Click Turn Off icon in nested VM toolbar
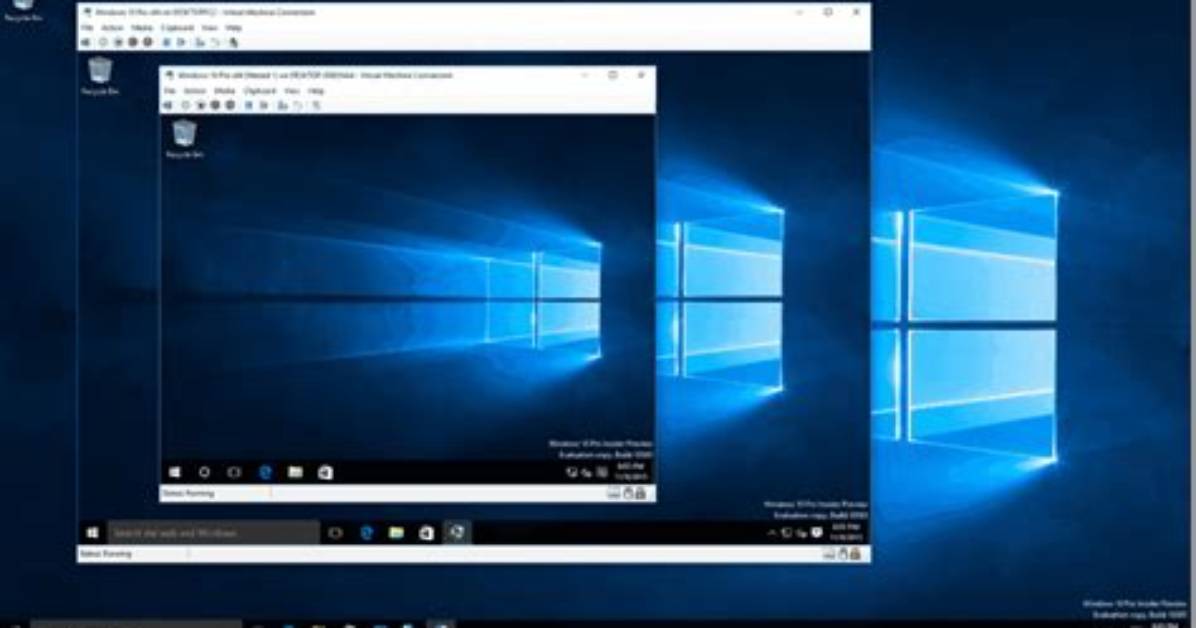This screenshot has height=628, width=1196. click(x=201, y=105)
